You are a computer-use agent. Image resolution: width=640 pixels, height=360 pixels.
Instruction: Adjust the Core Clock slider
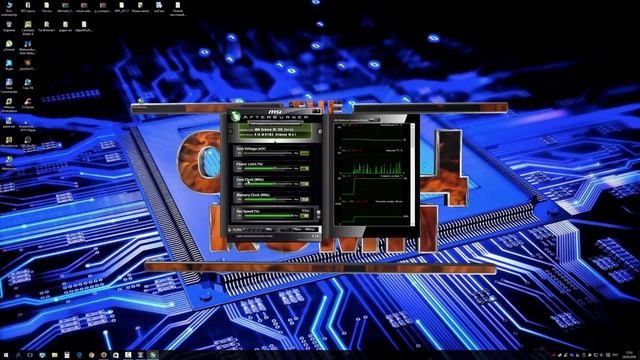pos(268,184)
